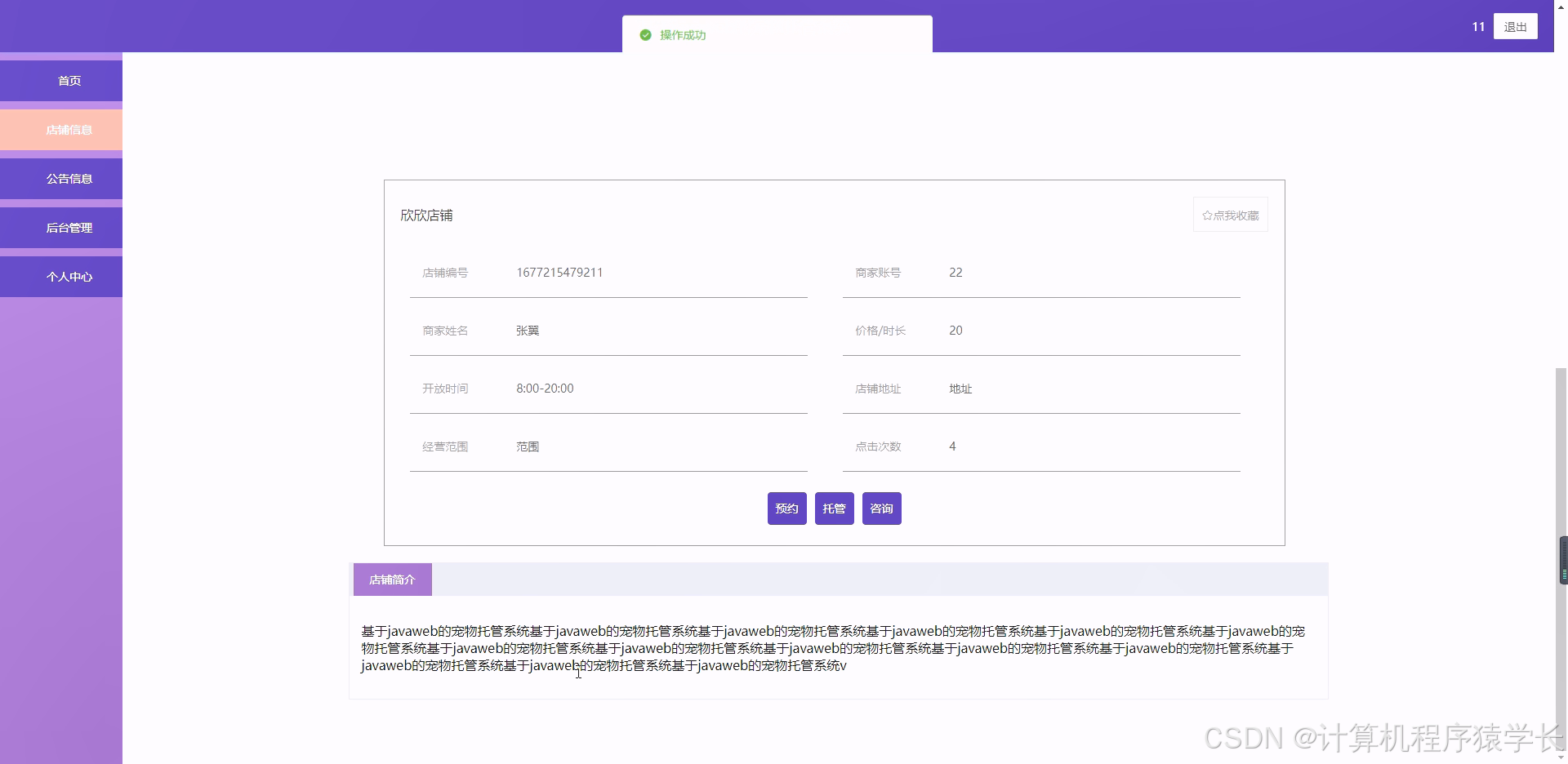Click the 操作成功 notification banner

coord(777,35)
